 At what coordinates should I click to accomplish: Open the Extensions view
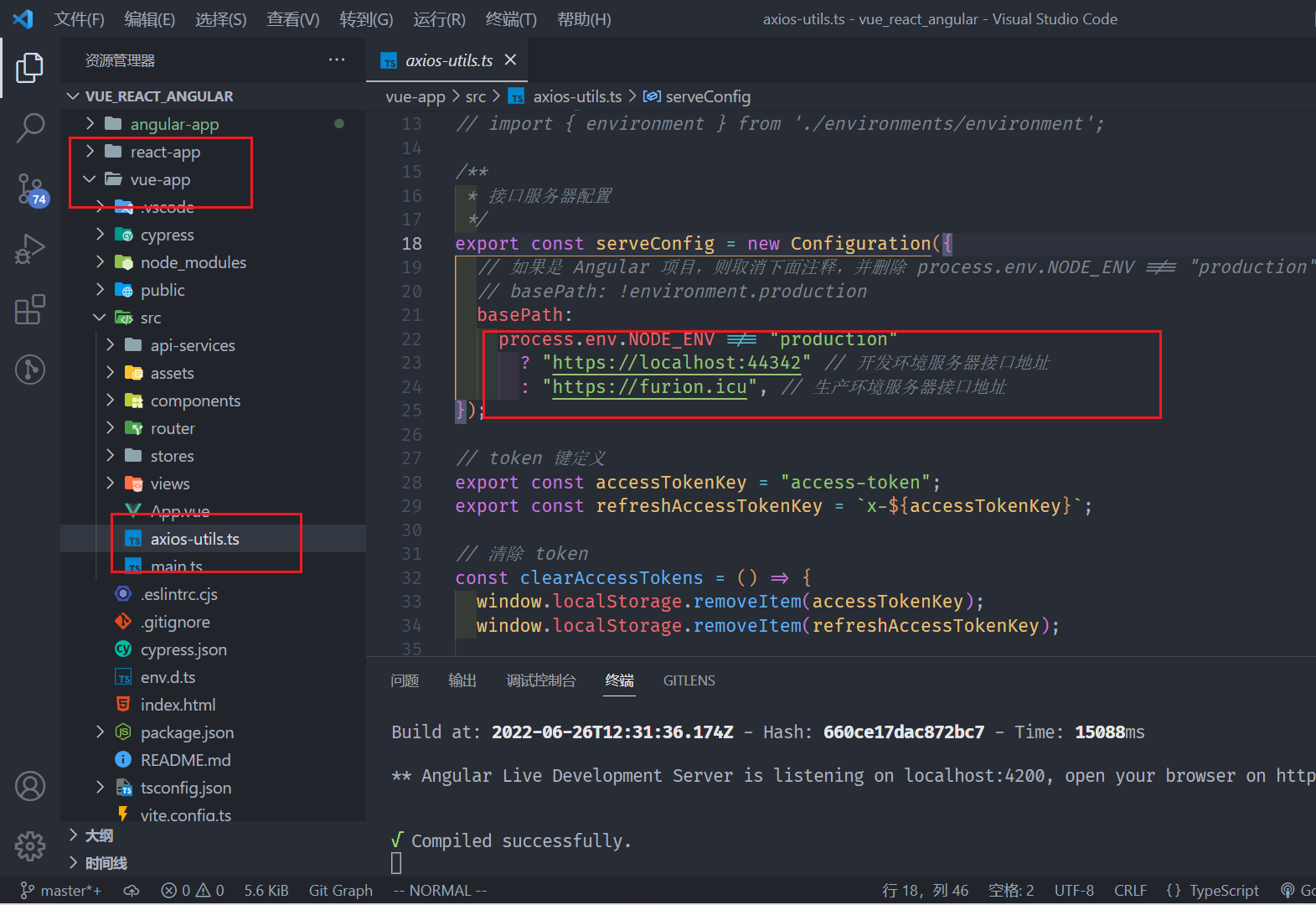click(30, 309)
